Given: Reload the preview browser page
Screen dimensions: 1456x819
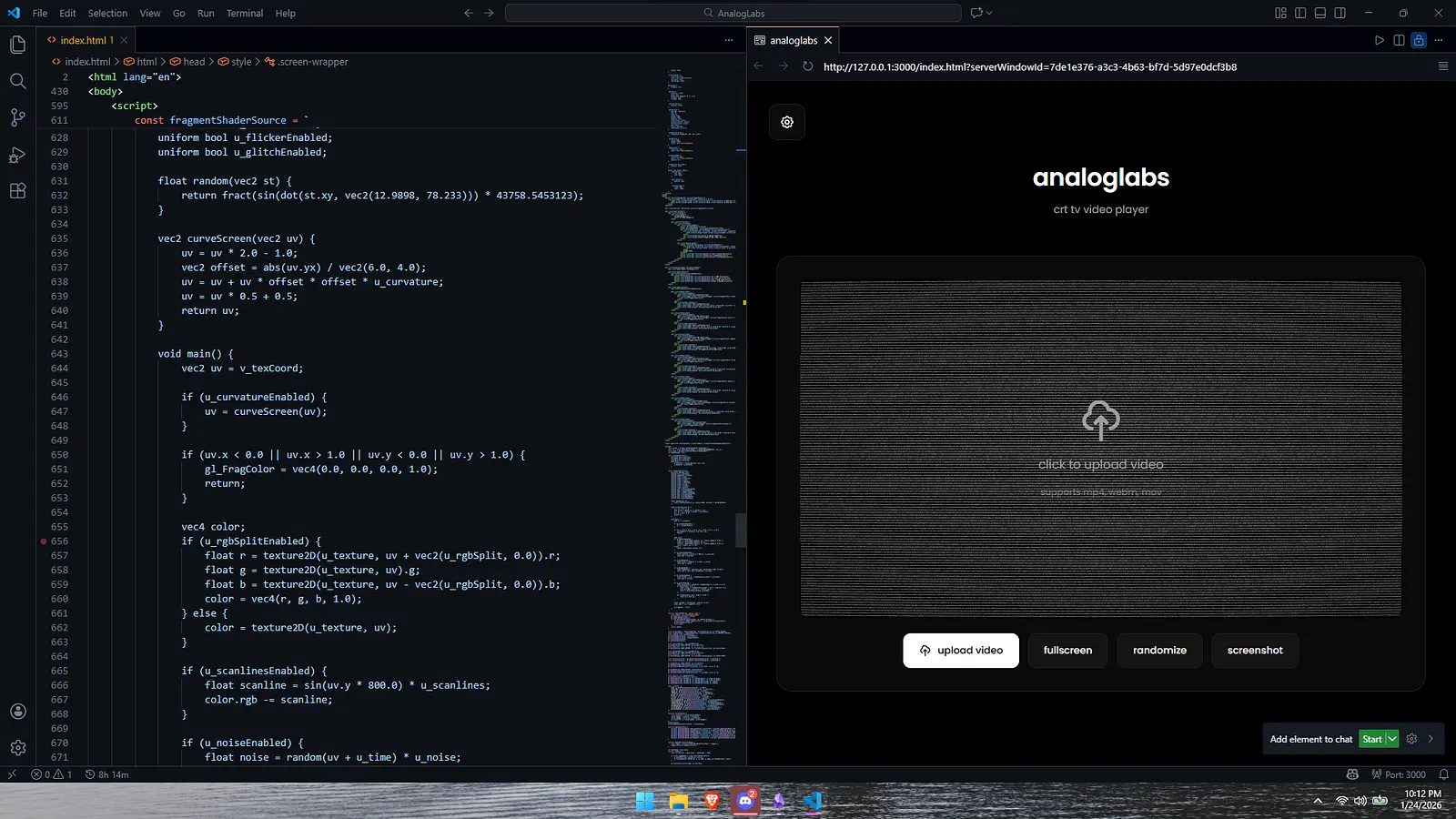Looking at the screenshot, I should (807, 66).
